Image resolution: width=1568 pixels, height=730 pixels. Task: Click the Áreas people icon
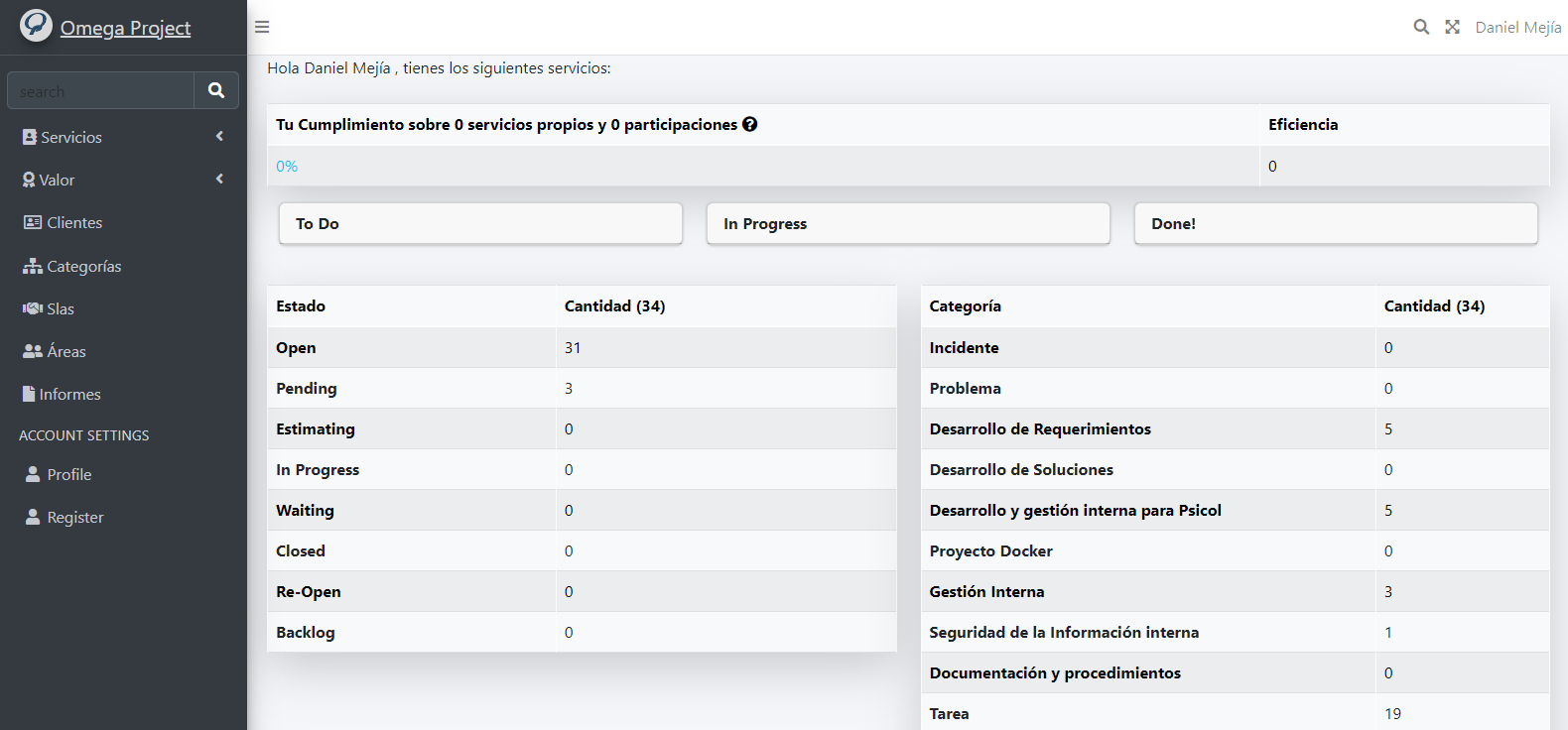[x=33, y=351]
